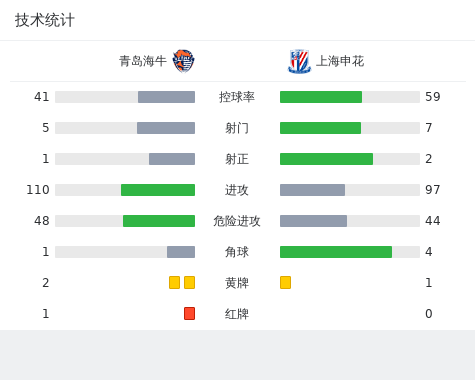Click Shanghai's green shots bar showing 7
The image size is (475, 380).
click(x=320, y=128)
